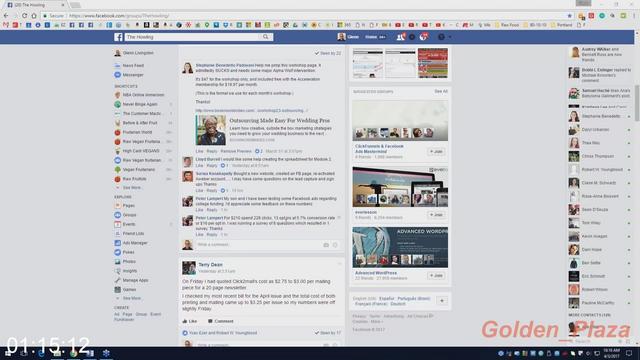Open Games icon in sidebar
Viewport: 640px width, 360px height.
[118, 289]
